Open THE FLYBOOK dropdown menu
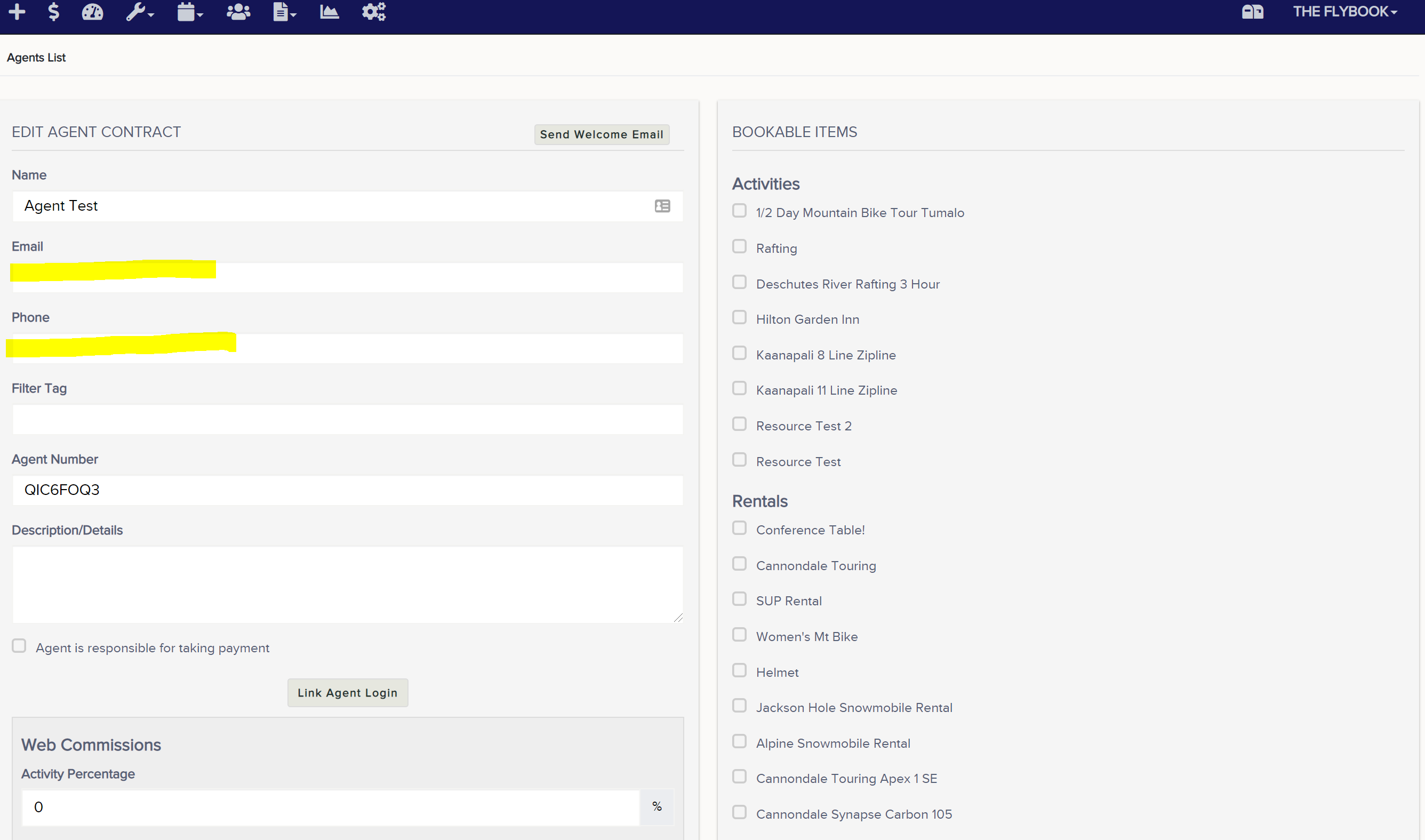 pyautogui.click(x=1345, y=11)
